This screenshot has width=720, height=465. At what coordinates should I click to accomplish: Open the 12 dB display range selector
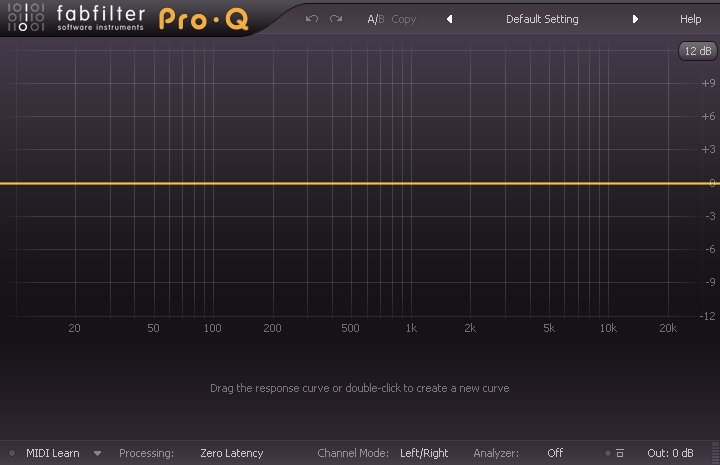click(697, 51)
